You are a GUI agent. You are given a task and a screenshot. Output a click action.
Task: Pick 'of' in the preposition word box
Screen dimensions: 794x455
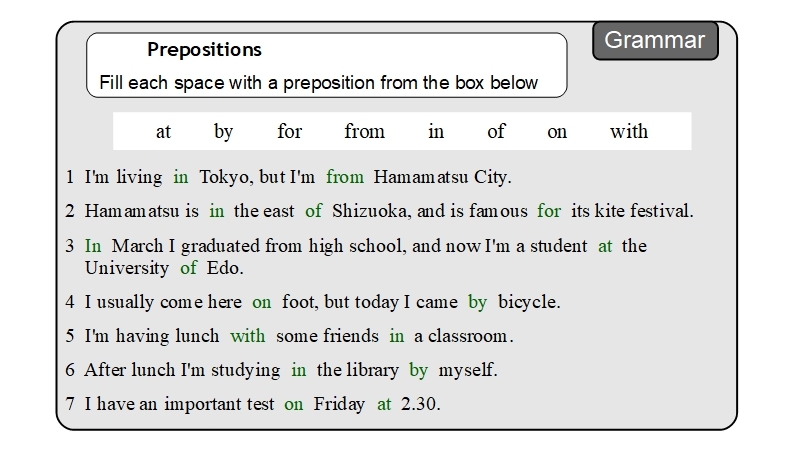(496, 131)
